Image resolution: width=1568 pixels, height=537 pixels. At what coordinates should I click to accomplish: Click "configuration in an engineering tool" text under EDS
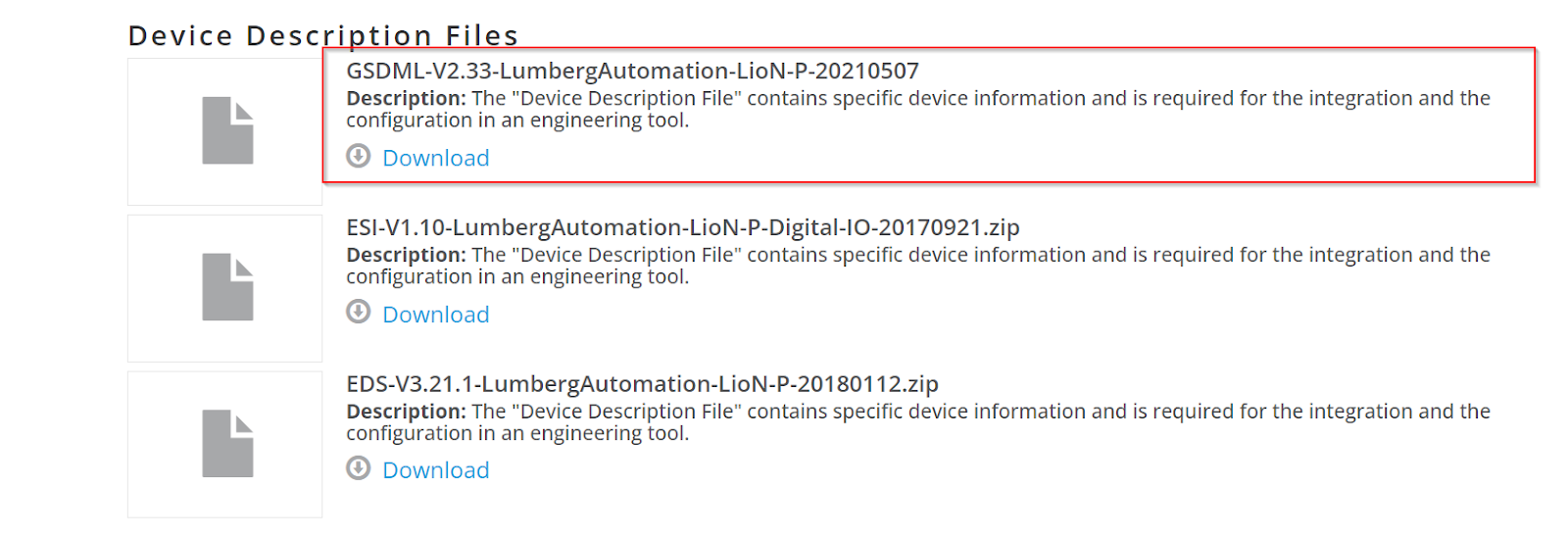coord(517,434)
